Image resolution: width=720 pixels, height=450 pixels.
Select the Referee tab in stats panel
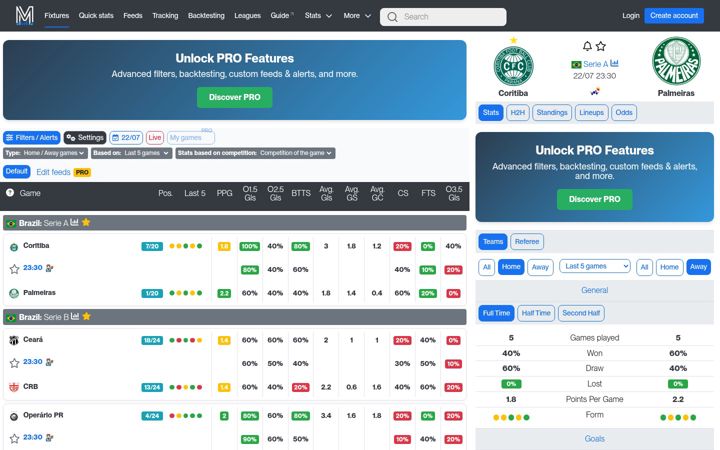click(527, 242)
